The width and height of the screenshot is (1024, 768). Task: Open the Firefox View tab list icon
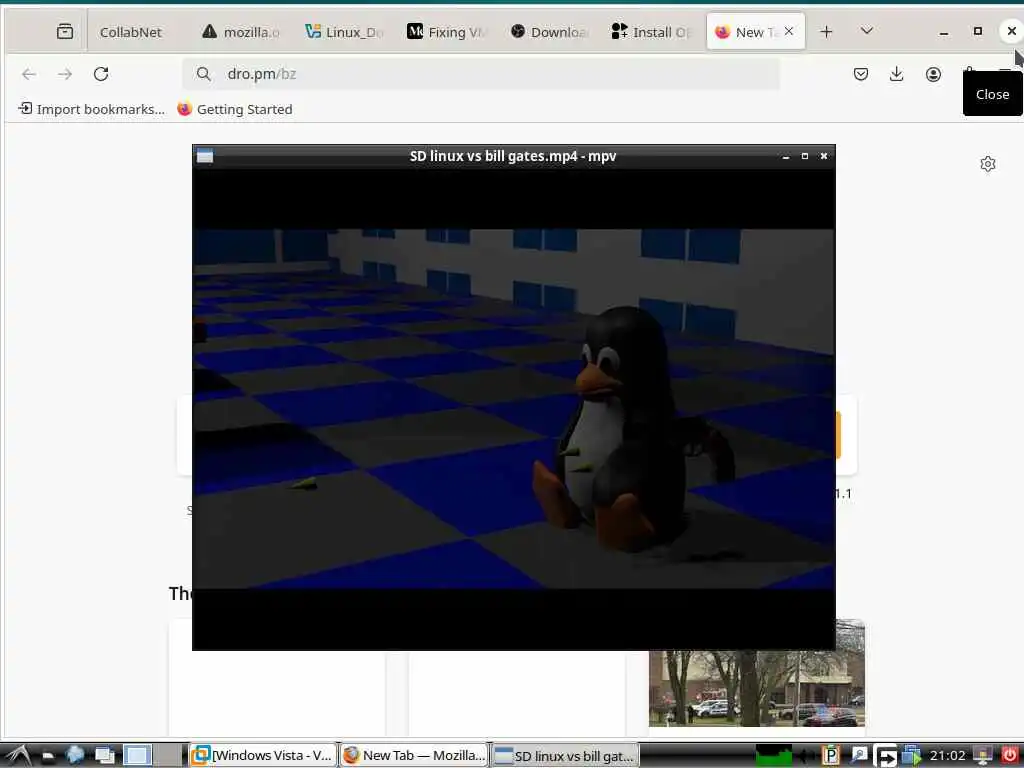point(65,31)
